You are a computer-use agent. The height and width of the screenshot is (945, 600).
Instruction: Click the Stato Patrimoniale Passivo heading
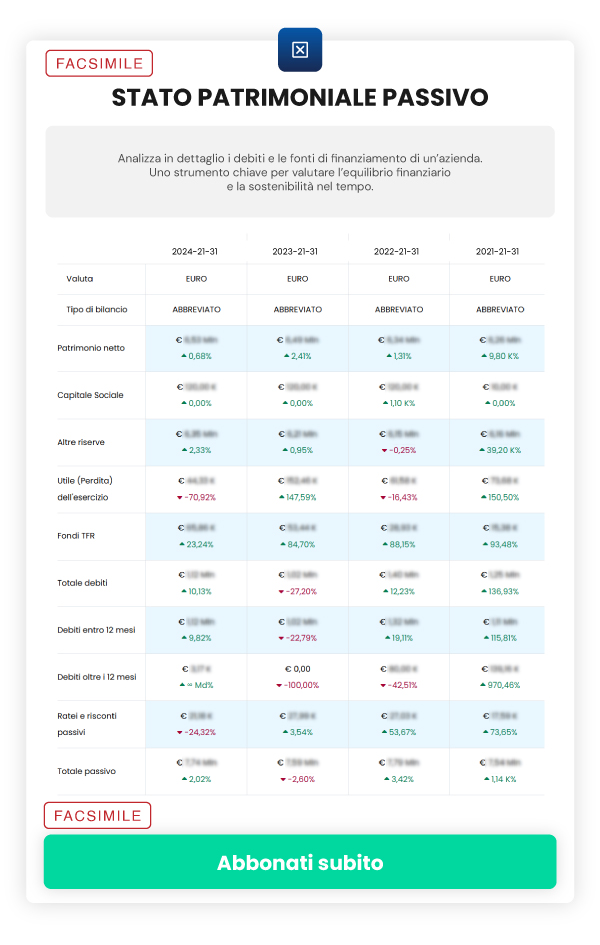click(300, 98)
